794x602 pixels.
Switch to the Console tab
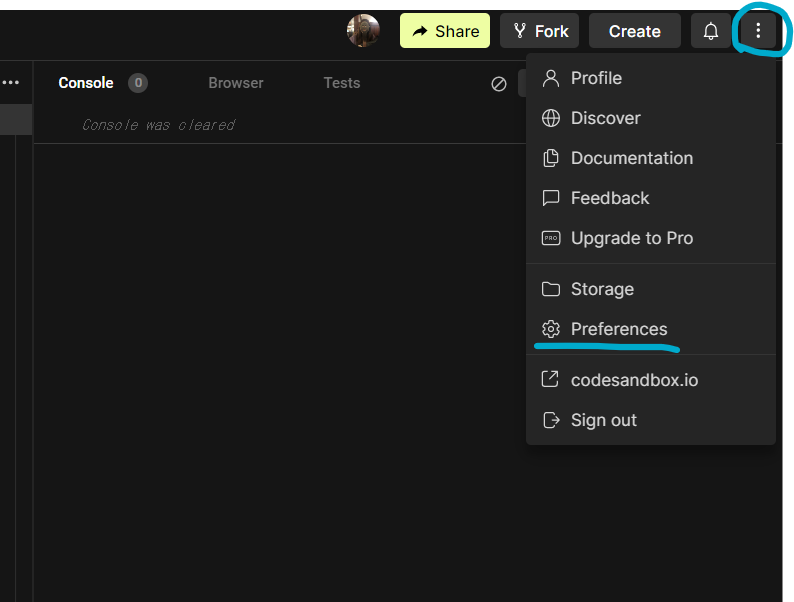click(x=86, y=83)
